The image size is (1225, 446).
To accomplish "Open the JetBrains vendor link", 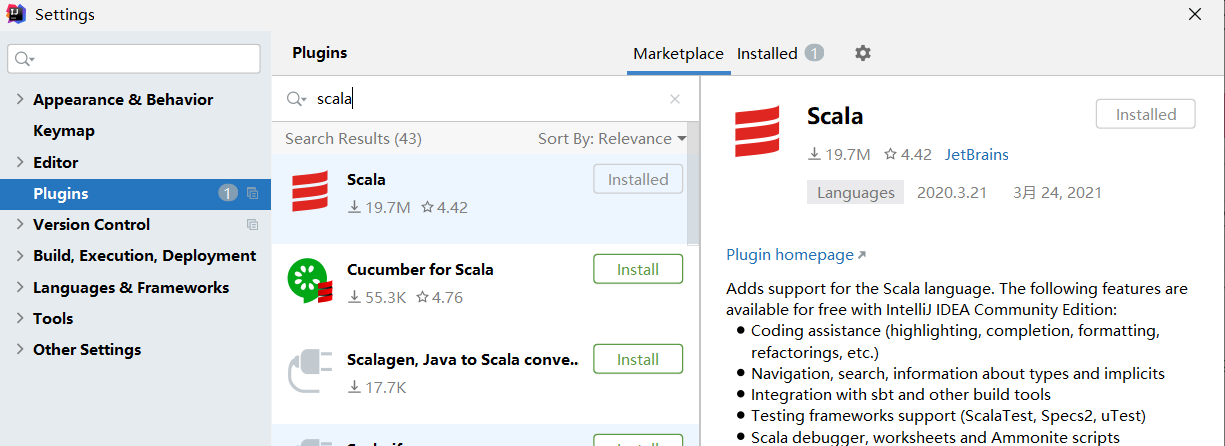I will 976,155.
